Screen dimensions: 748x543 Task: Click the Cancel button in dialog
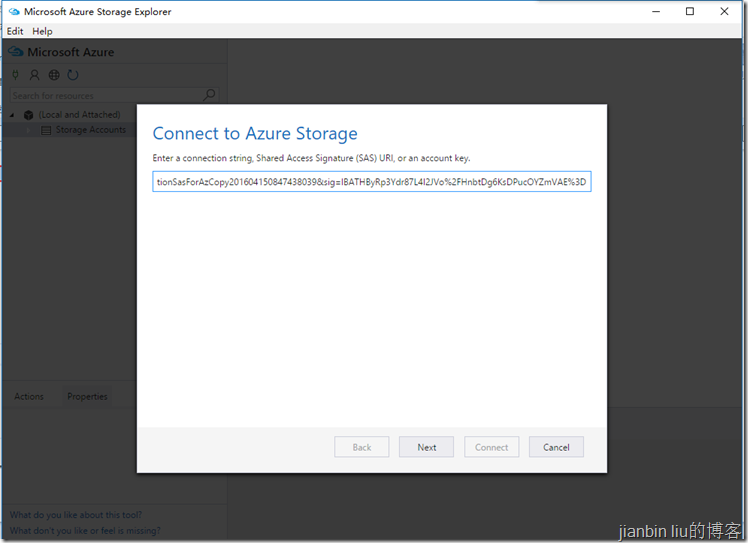[556, 447]
